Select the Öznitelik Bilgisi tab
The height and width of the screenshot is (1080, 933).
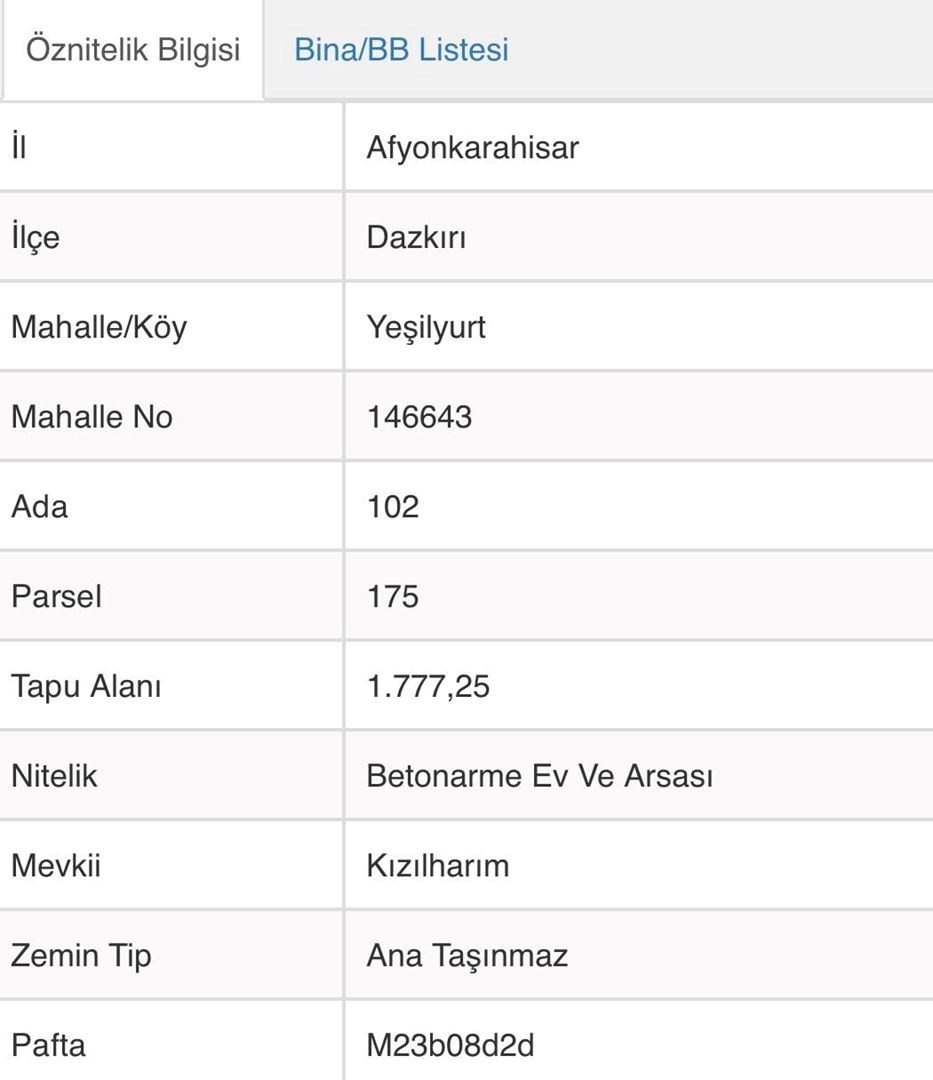pos(133,50)
